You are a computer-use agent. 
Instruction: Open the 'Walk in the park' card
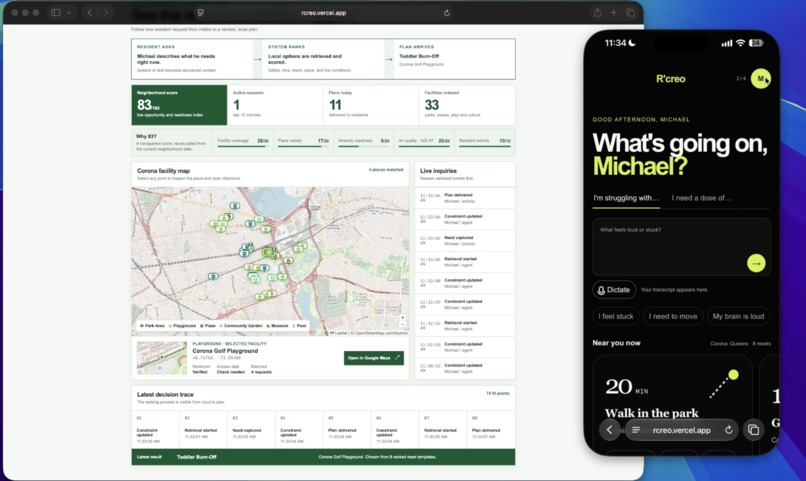pyautogui.click(x=672, y=403)
